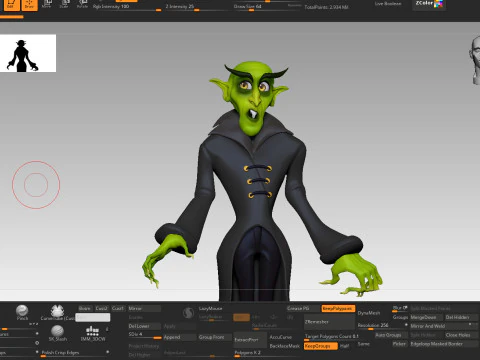Click the Mirror button

[x=144, y=308]
